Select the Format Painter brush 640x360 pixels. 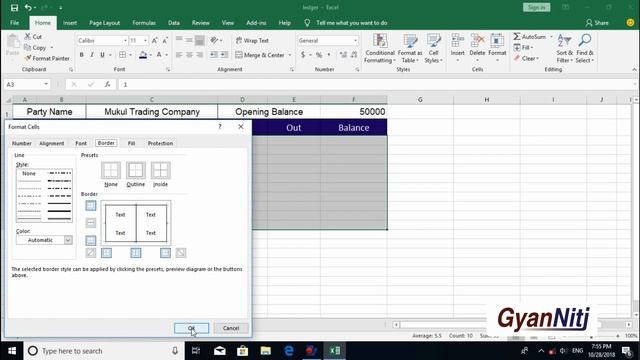pos(28,58)
